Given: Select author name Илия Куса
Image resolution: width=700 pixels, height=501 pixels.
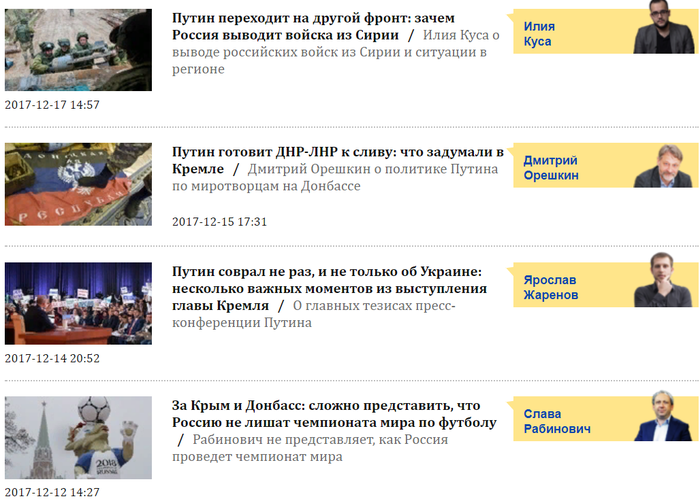Looking at the screenshot, I should [x=539, y=34].
